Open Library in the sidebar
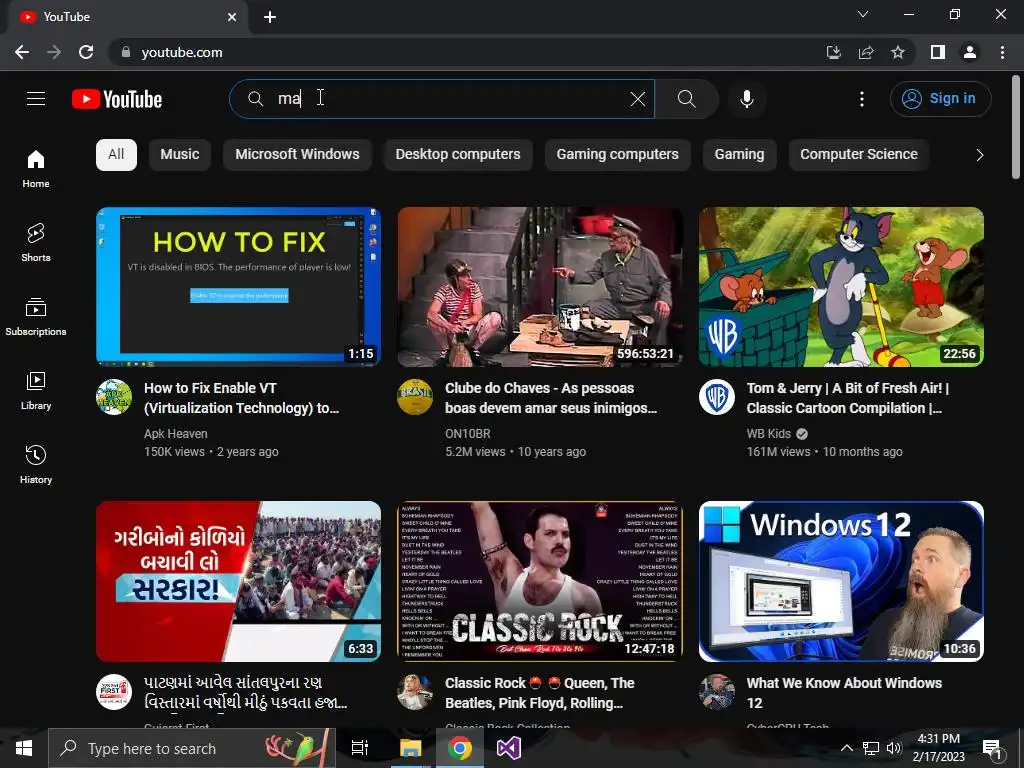Viewport: 1024px width, 768px height. click(36, 391)
